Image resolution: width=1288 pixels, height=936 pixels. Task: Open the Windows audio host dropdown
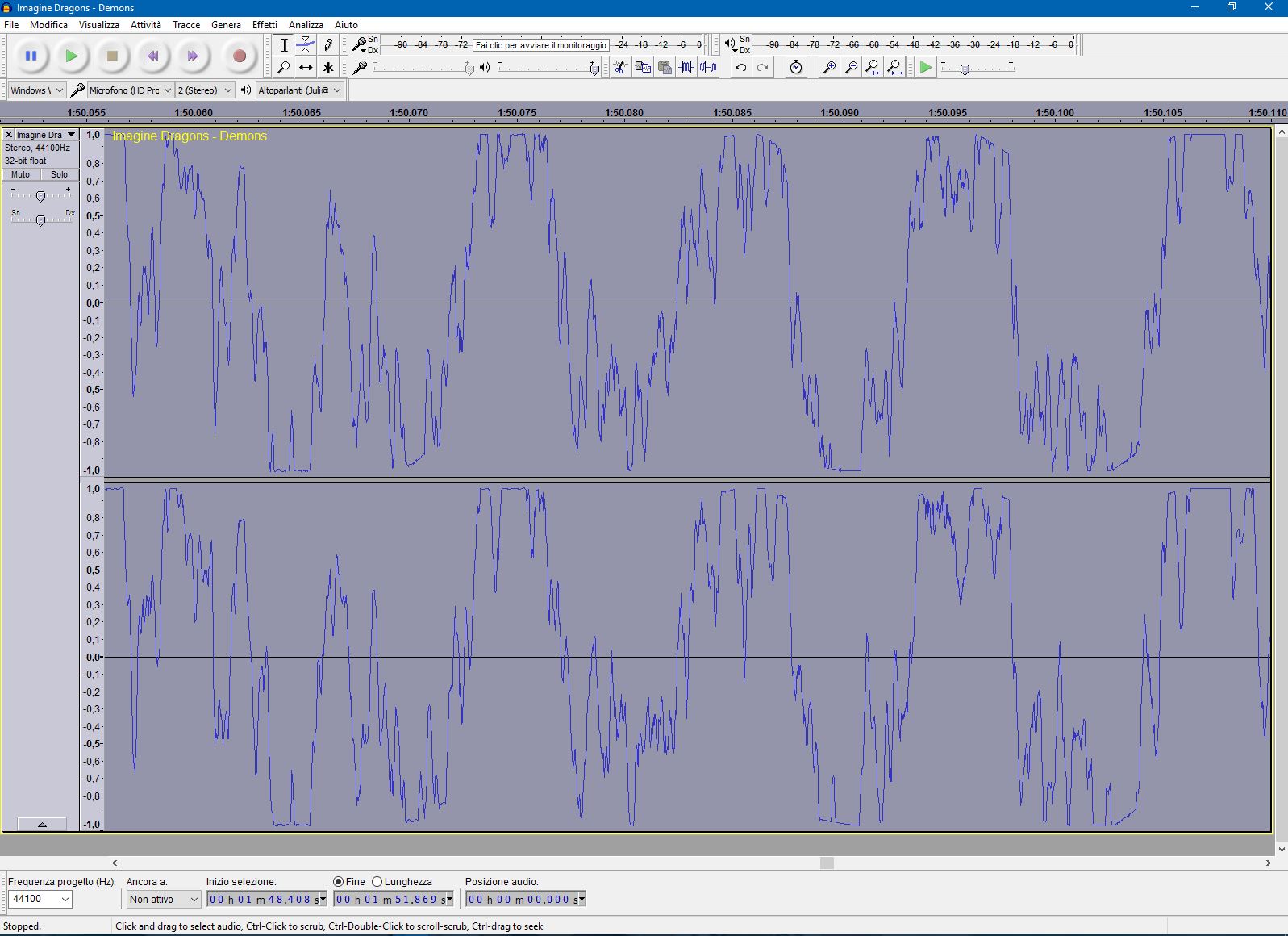coord(37,90)
